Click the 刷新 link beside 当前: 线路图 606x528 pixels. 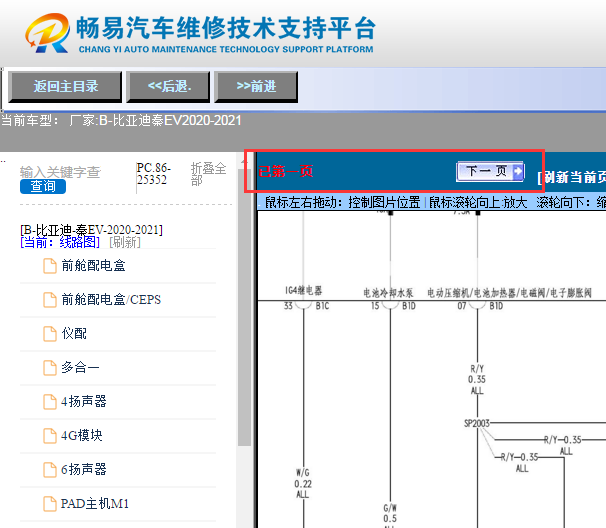click(x=125, y=242)
